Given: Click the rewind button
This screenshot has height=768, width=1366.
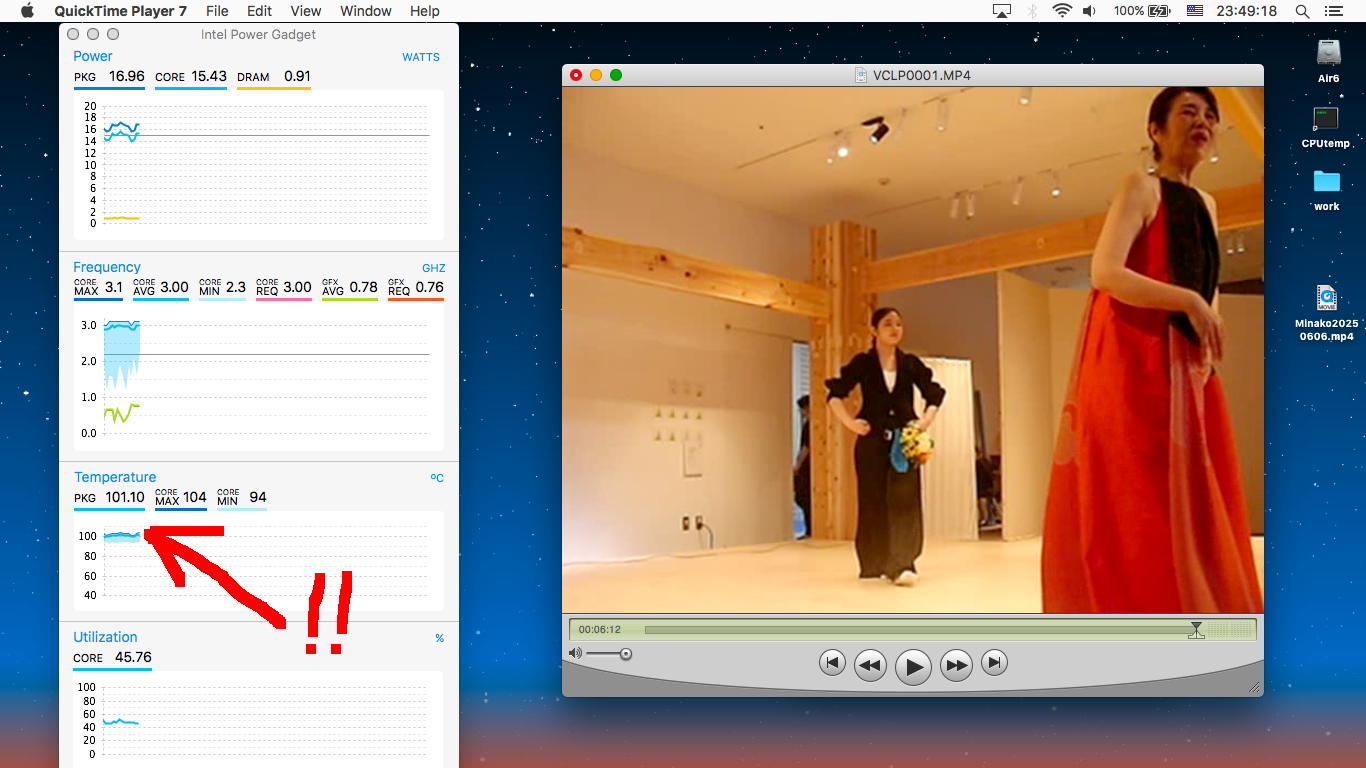Looking at the screenshot, I should point(870,665).
